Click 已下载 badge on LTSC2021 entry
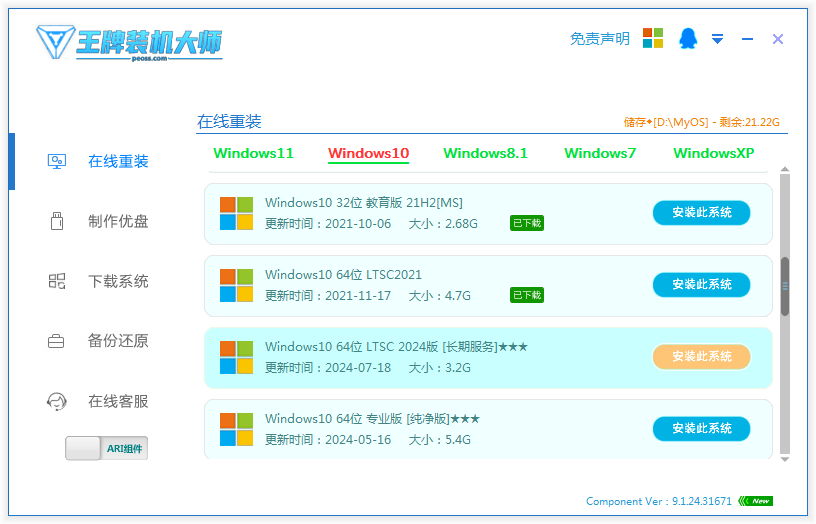Viewport: 816px width, 524px height. [527, 295]
